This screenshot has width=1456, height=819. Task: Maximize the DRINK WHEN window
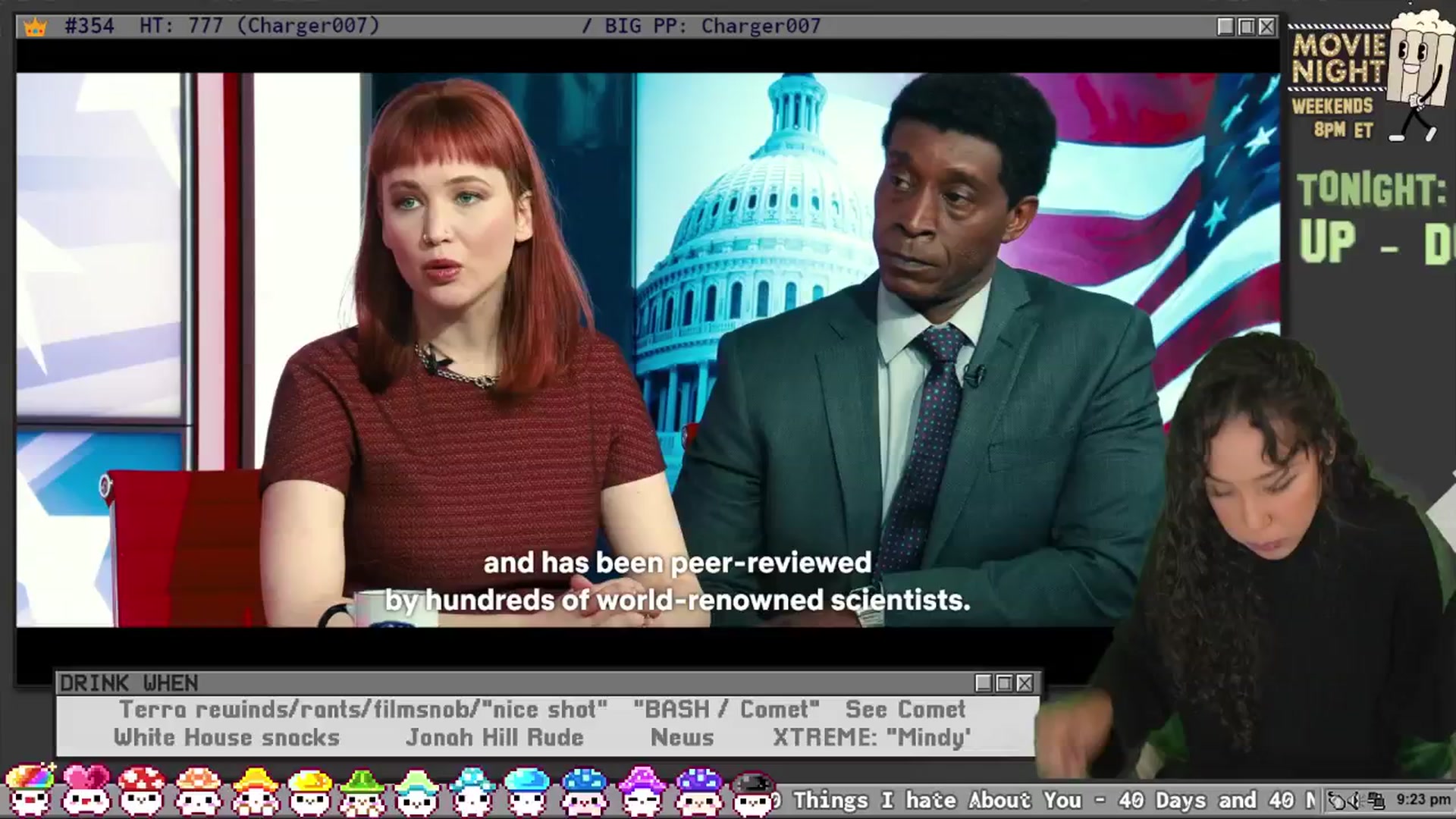[1004, 683]
